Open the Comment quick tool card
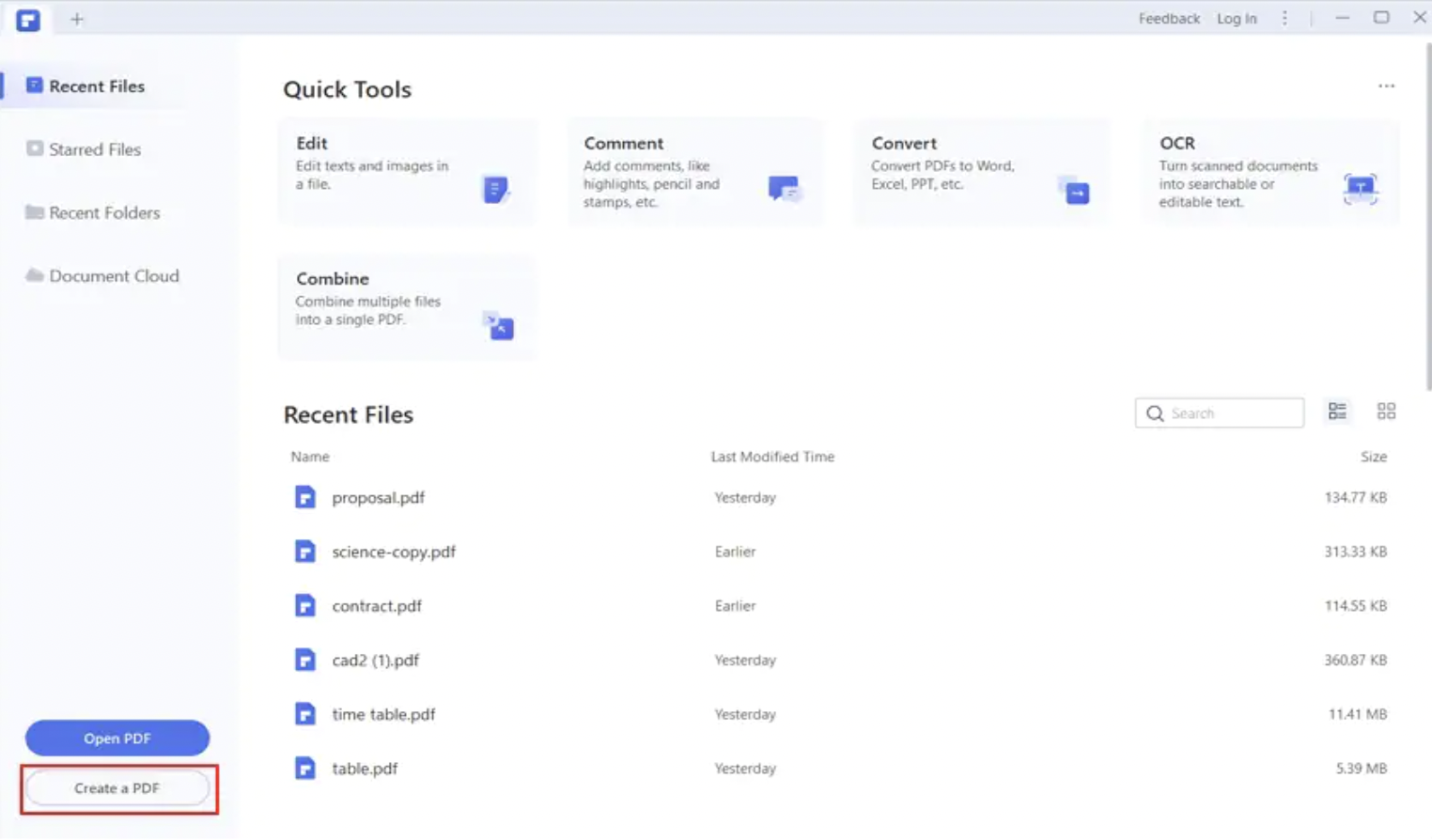 tap(695, 171)
